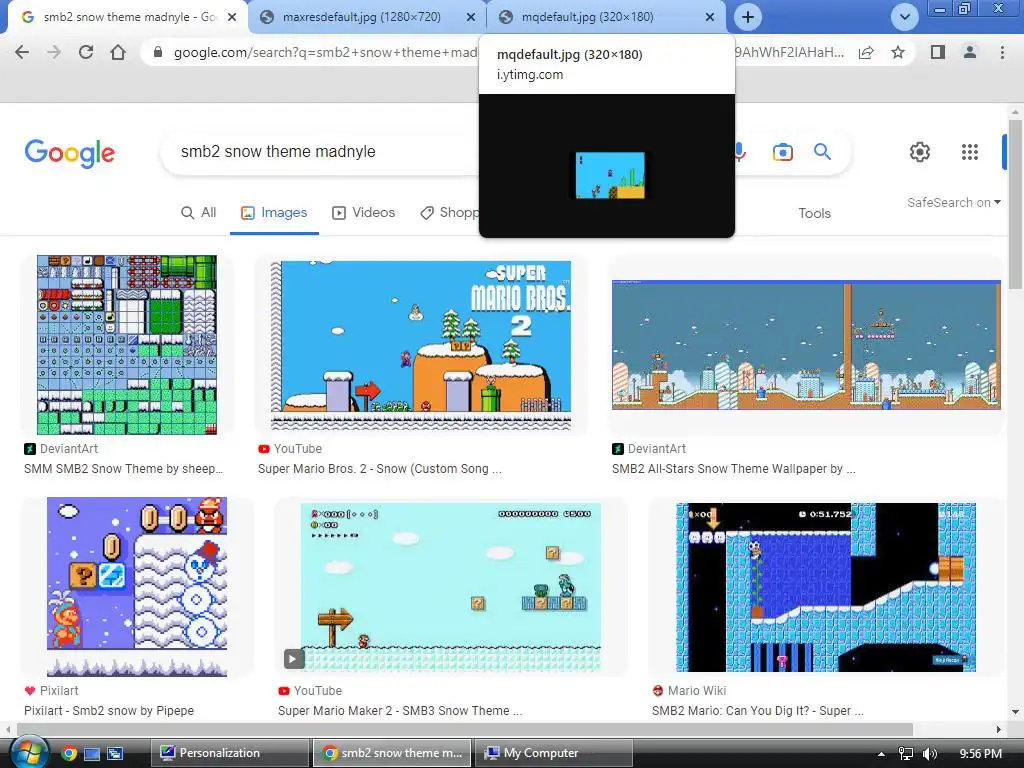Bookmark this page with the star
1024x768 pixels.
[898, 52]
